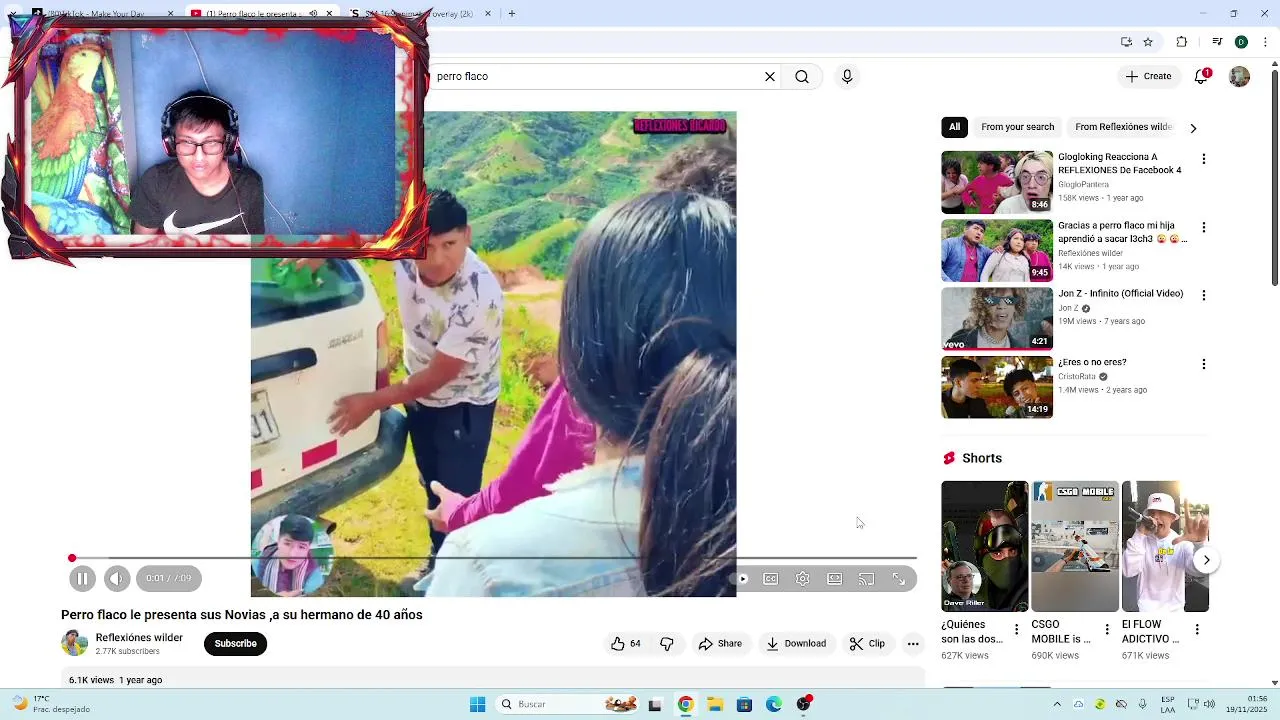The width and height of the screenshot is (1280, 720).
Task: Show more filter chips with arrow
Action: point(1193,128)
